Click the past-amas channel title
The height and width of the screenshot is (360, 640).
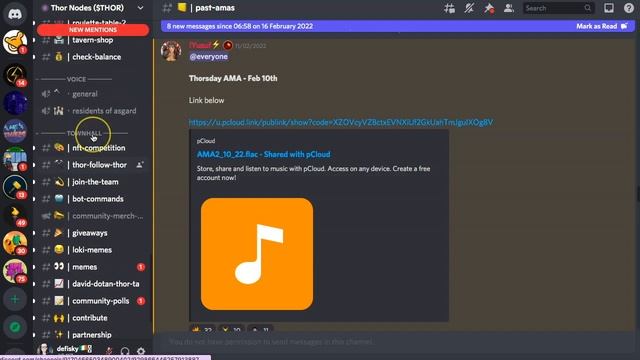[215, 8]
